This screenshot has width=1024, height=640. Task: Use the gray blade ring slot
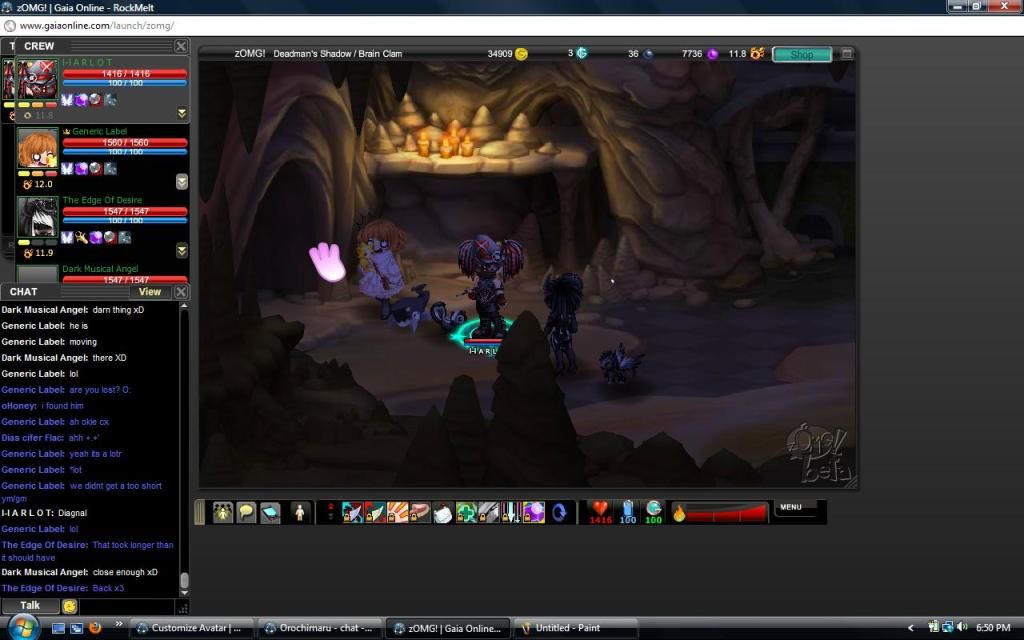coord(488,513)
